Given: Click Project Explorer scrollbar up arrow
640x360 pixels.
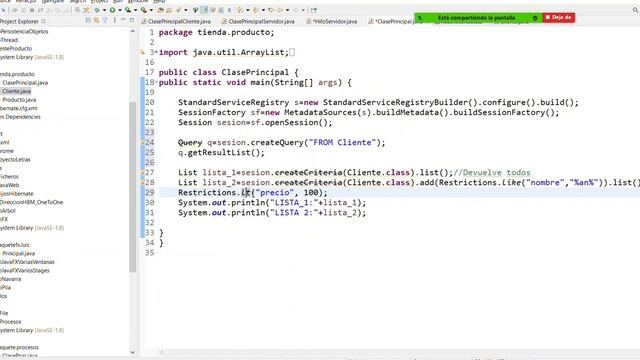Looking at the screenshot, I should click(x=133, y=31).
